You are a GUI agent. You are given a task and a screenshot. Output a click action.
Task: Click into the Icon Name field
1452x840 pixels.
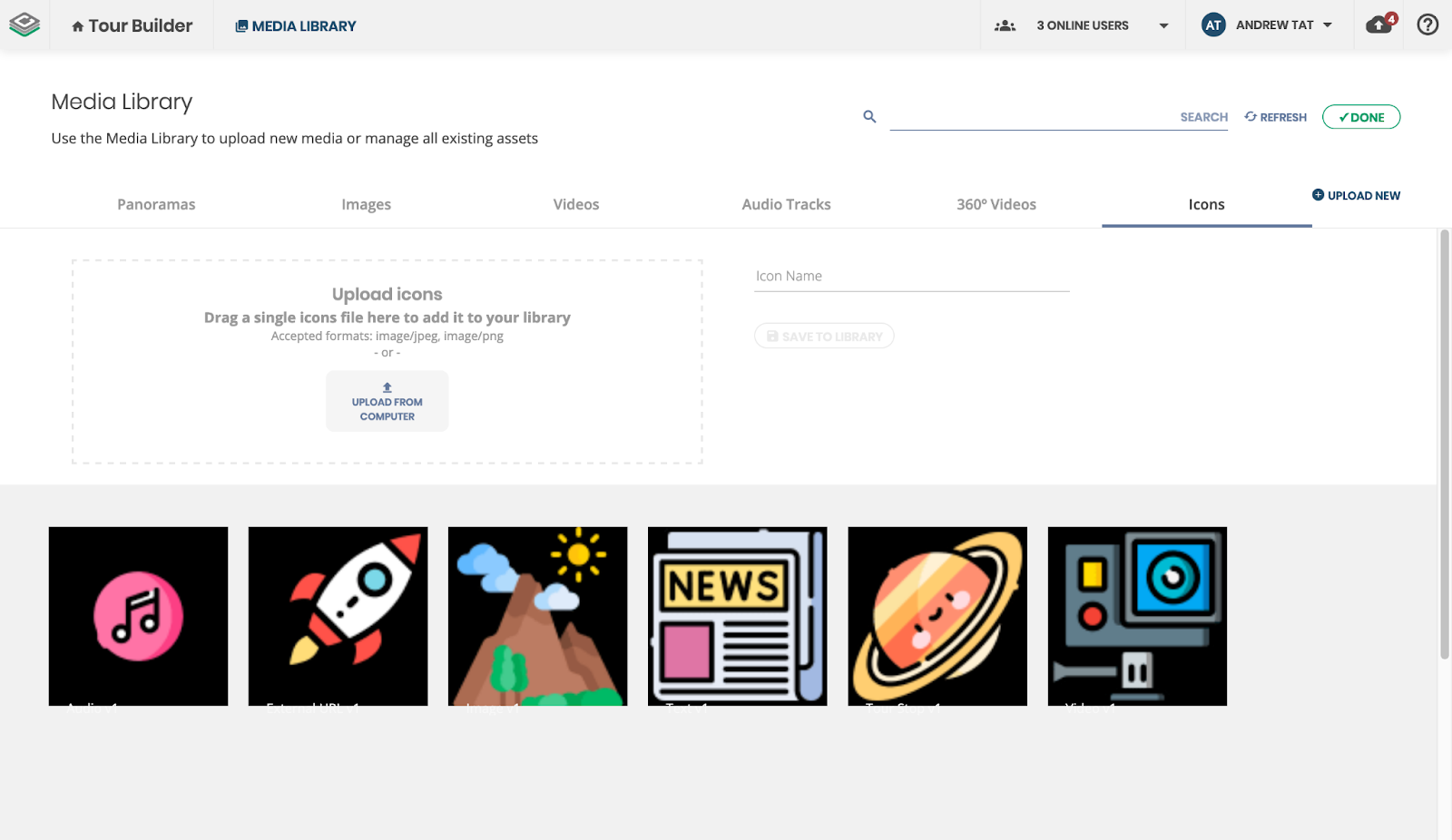coord(912,277)
